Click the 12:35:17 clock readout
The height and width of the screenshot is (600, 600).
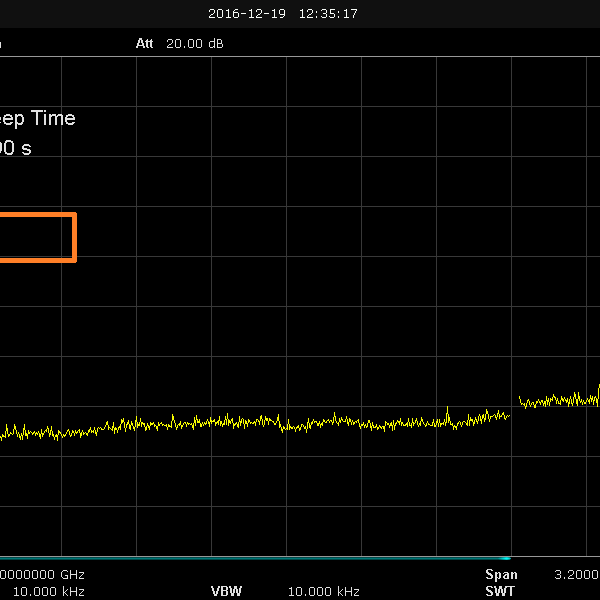(328, 14)
